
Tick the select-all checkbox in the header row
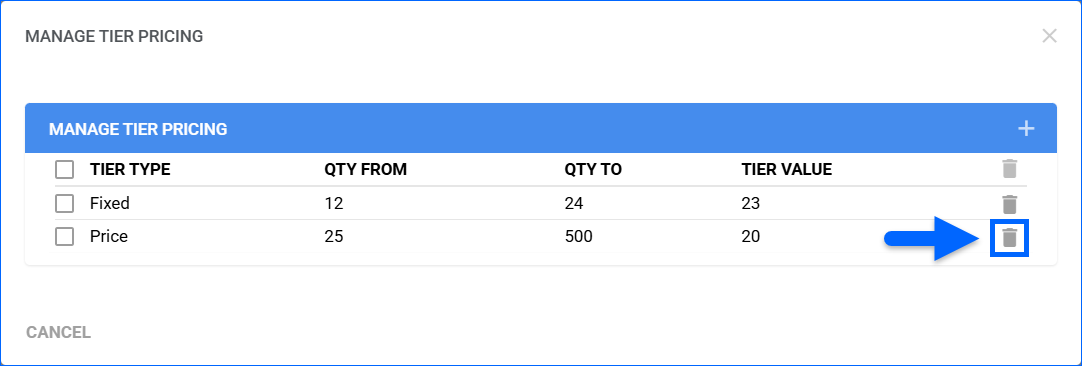[x=65, y=169]
